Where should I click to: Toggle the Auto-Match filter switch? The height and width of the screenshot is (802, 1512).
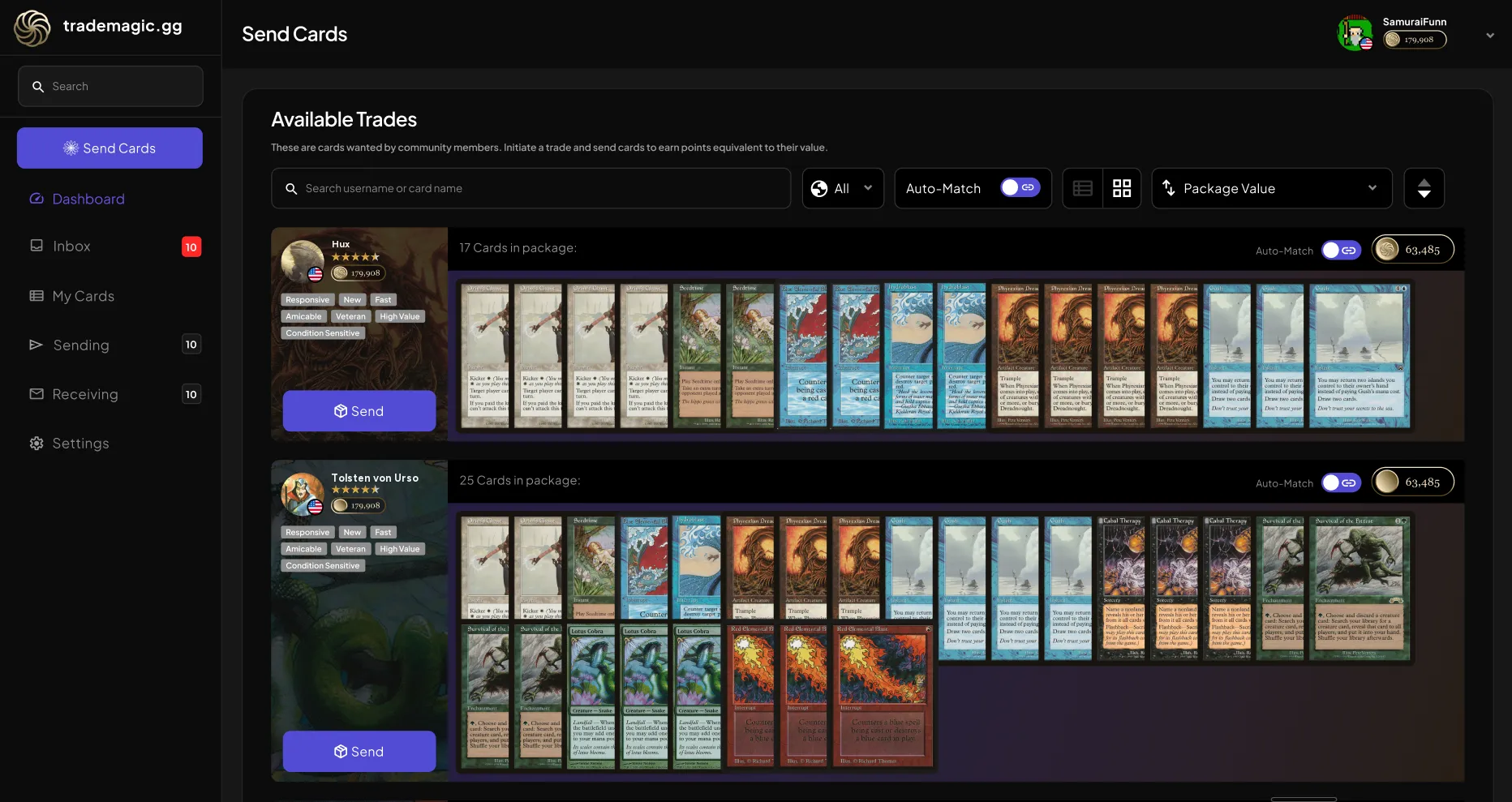[x=1020, y=188]
